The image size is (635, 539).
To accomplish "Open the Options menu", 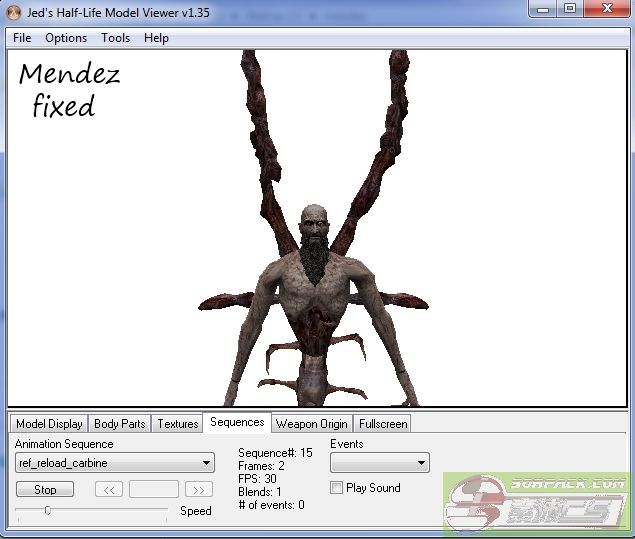I will (x=66, y=38).
